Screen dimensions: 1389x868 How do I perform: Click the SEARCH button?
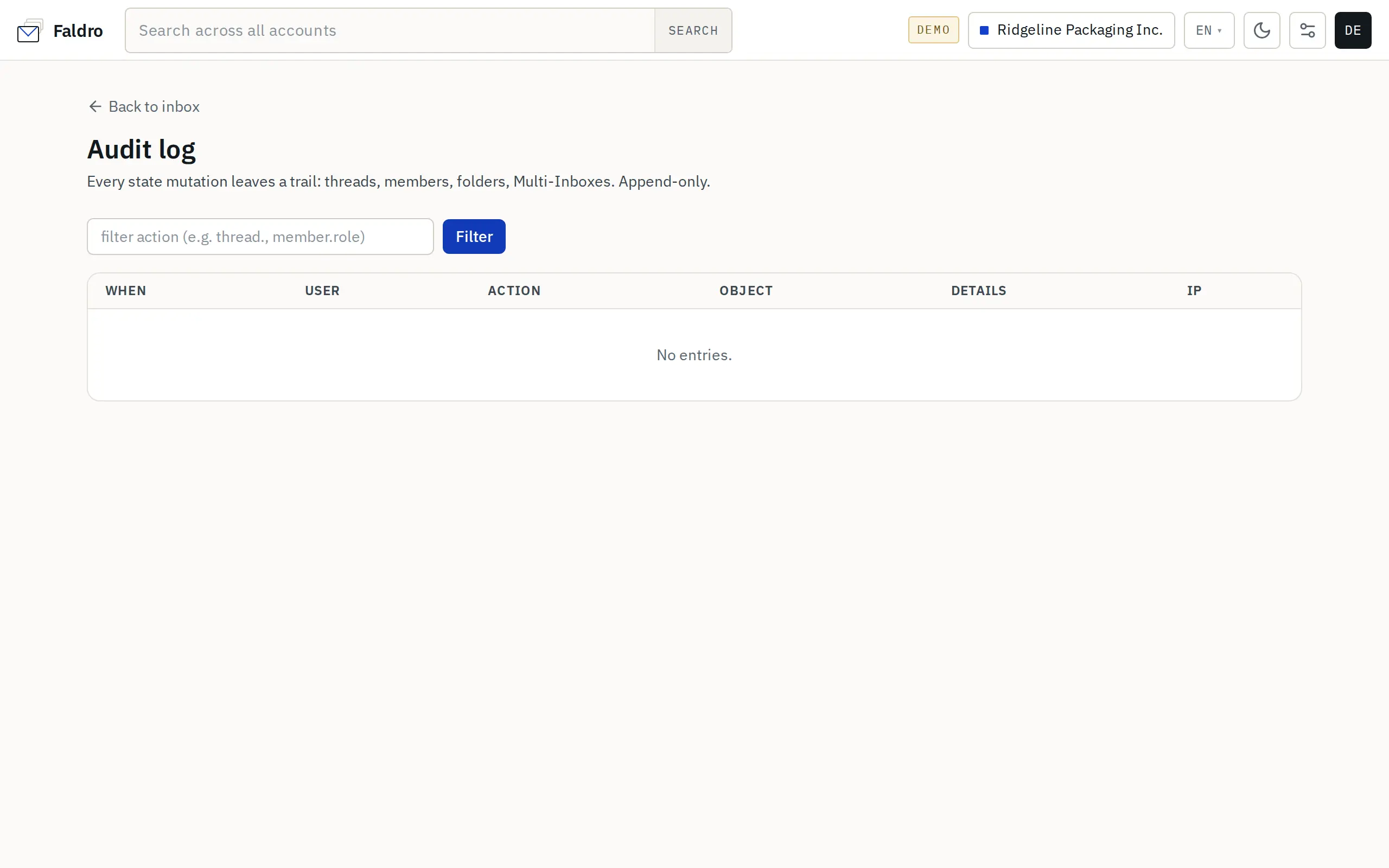[x=693, y=30]
